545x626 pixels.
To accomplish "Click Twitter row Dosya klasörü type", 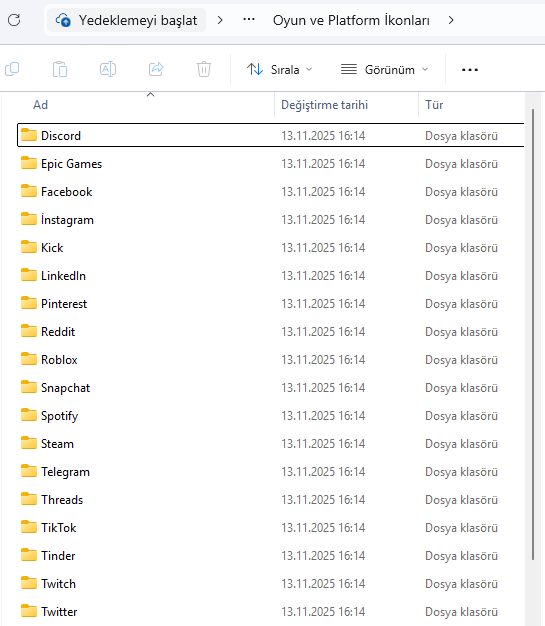I will pyautogui.click(x=461, y=611).
